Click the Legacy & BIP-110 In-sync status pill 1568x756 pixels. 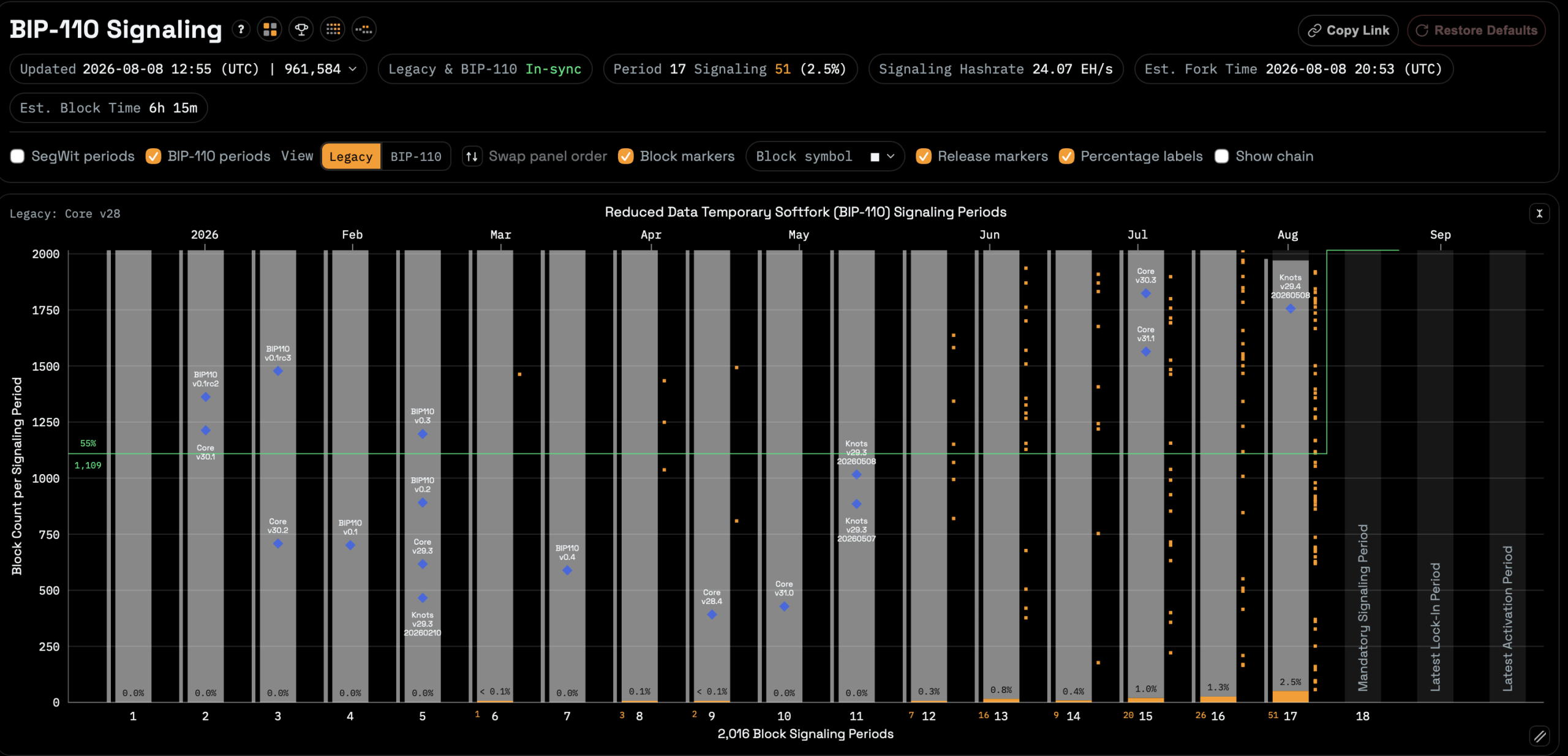pos(484,69)
